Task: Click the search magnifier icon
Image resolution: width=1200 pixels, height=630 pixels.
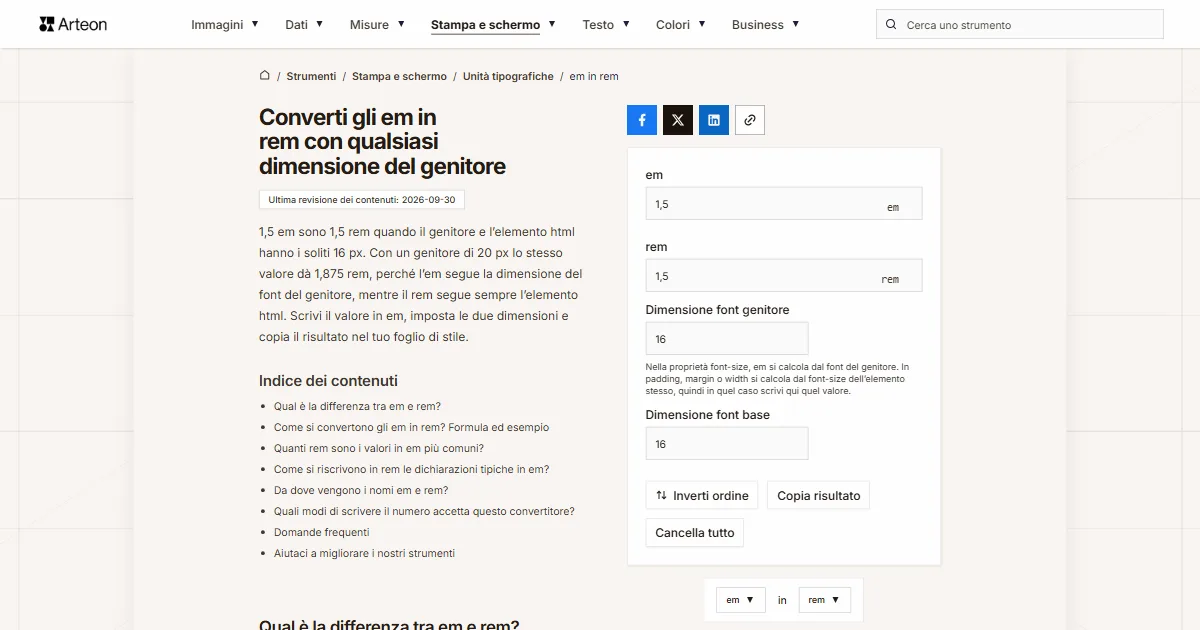Action: tap(892, 25)
